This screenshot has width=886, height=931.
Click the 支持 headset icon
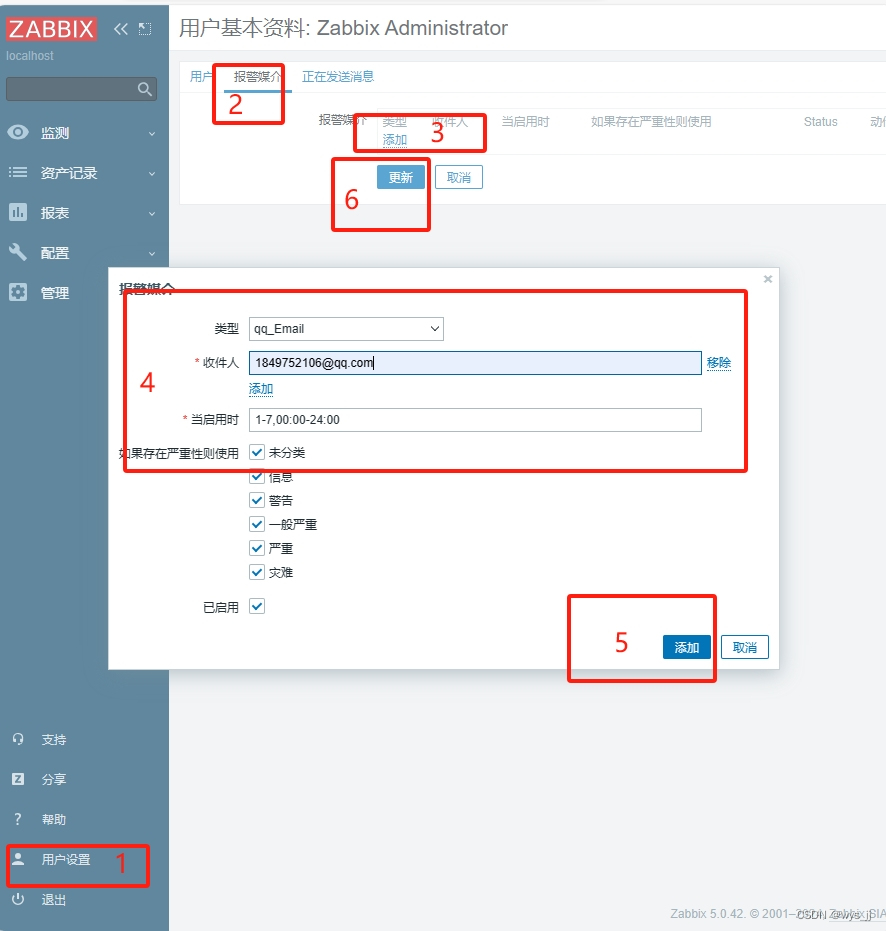coord(18,739)
